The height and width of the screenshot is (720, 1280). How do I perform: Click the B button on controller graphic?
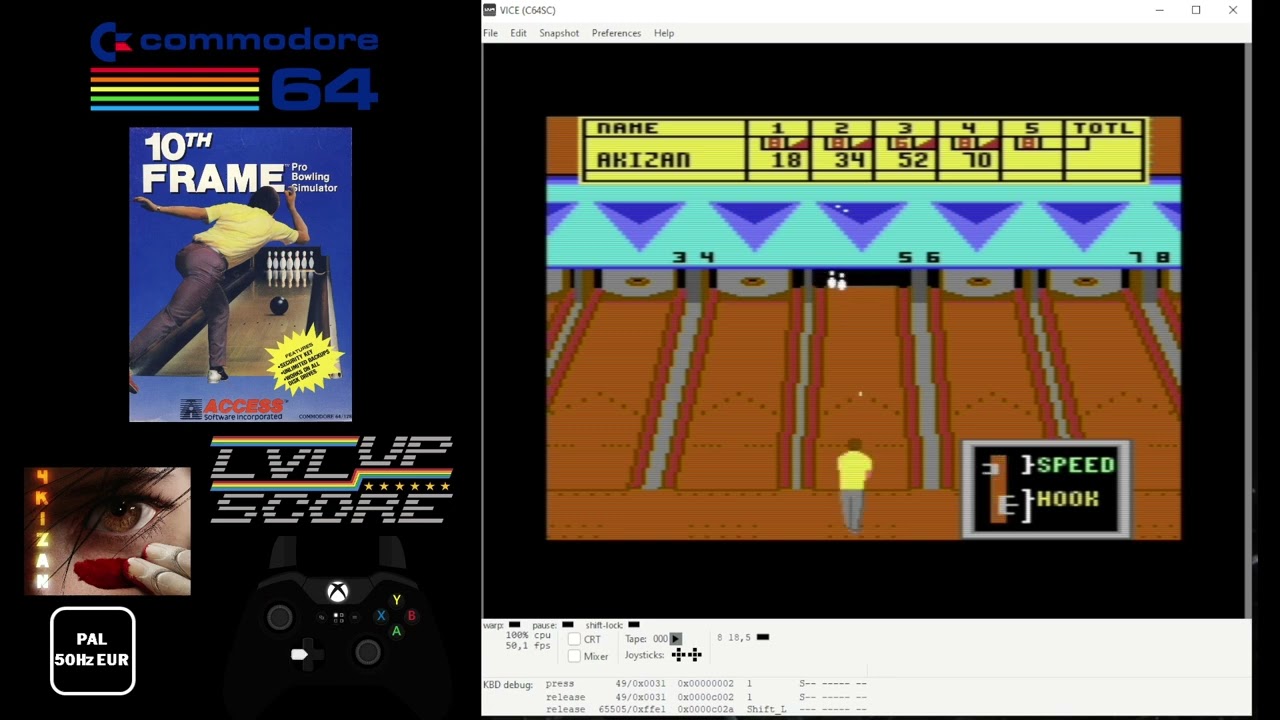411,616
